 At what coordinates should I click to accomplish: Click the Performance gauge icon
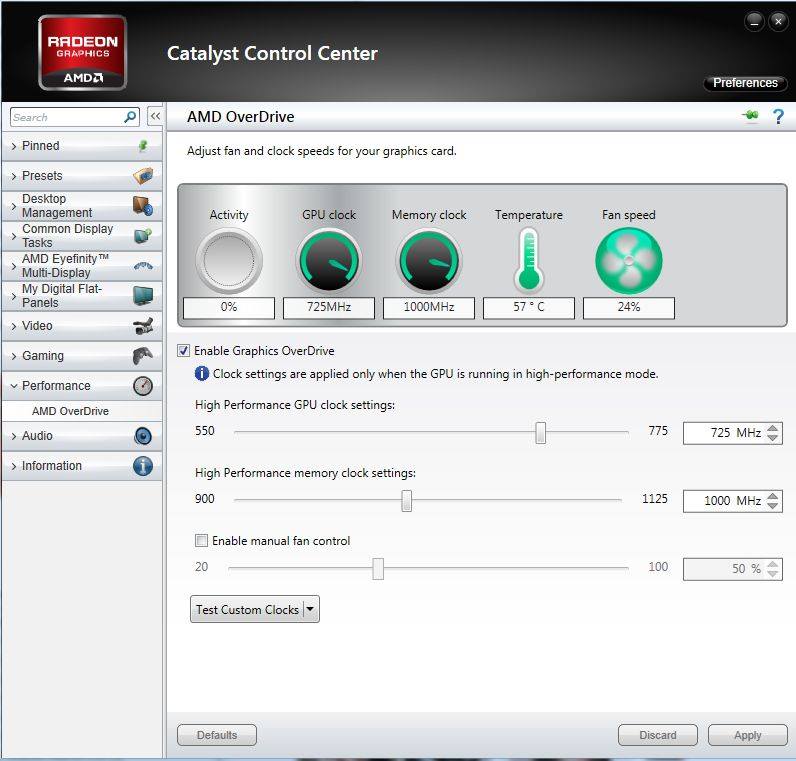pos(143,386)
